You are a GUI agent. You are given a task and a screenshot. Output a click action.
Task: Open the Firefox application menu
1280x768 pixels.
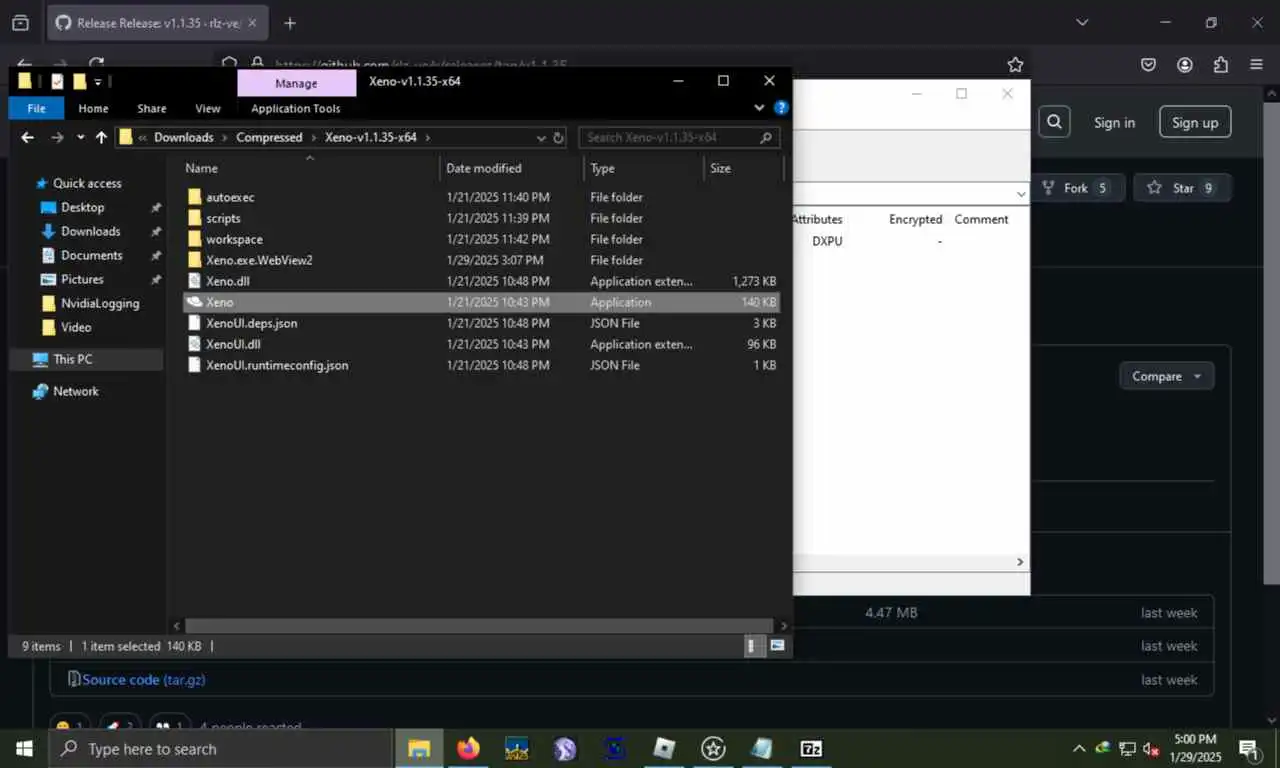pyautogui.click(x=1256, y=64)
